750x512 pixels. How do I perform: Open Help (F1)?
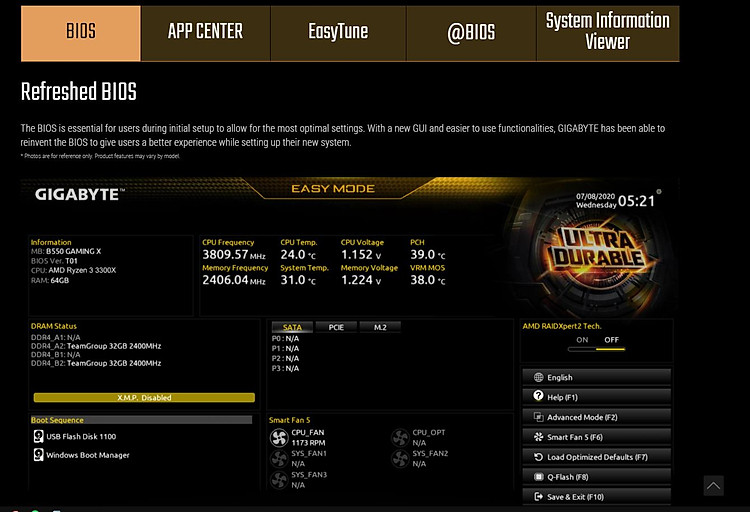tap(596, 397)
